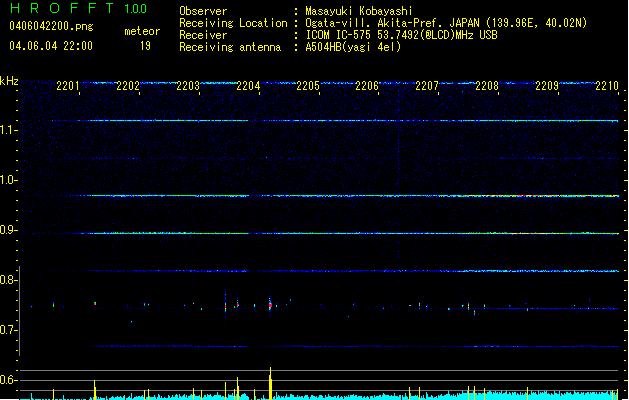The width and height of the screenshot is (629, 400).
Task: Click the 2207 time marker
Action: (x=427, y=86)
